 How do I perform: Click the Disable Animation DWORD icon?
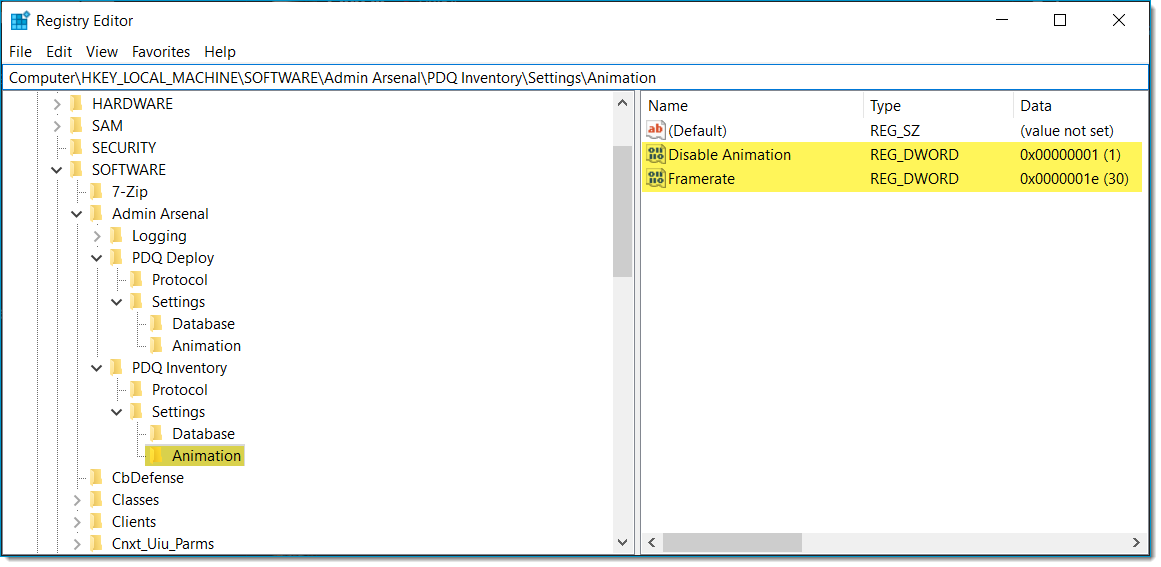tap(656, 155)
